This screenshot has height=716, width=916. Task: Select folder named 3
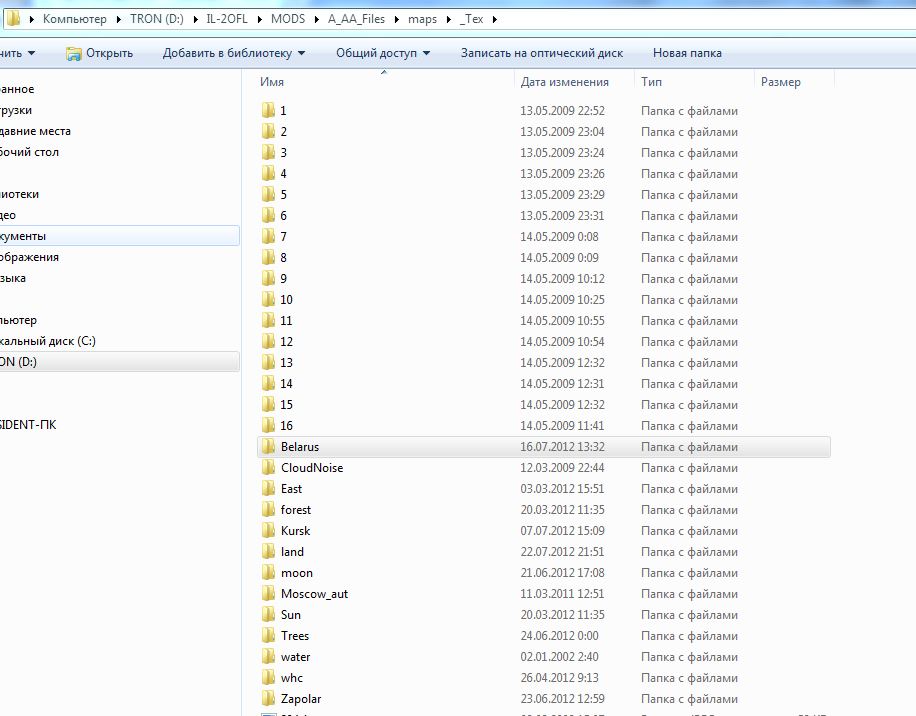point(283,152)
